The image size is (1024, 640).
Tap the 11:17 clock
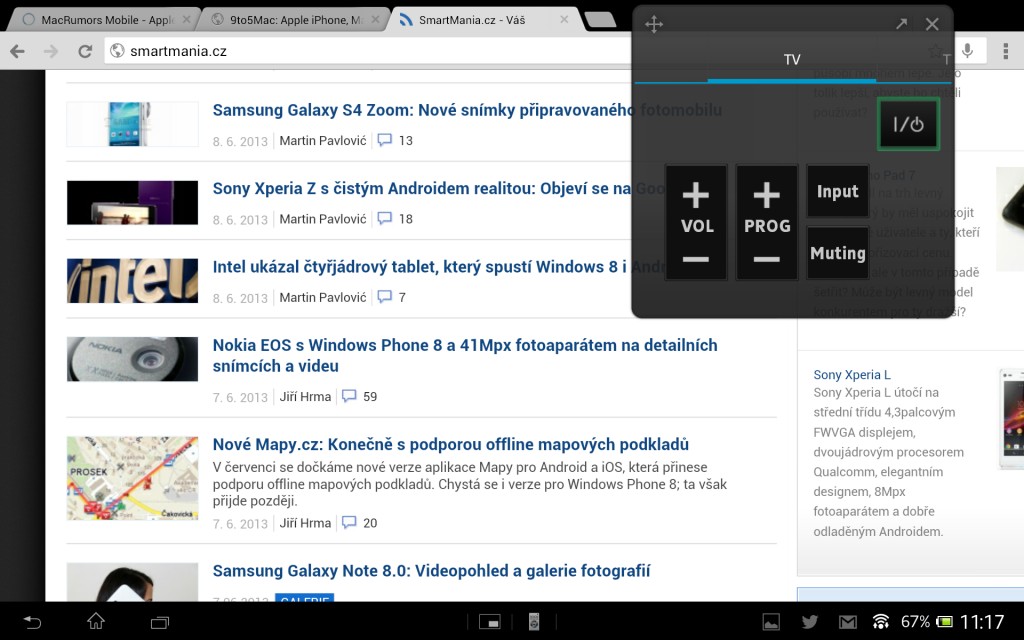(x=982, y=622)
